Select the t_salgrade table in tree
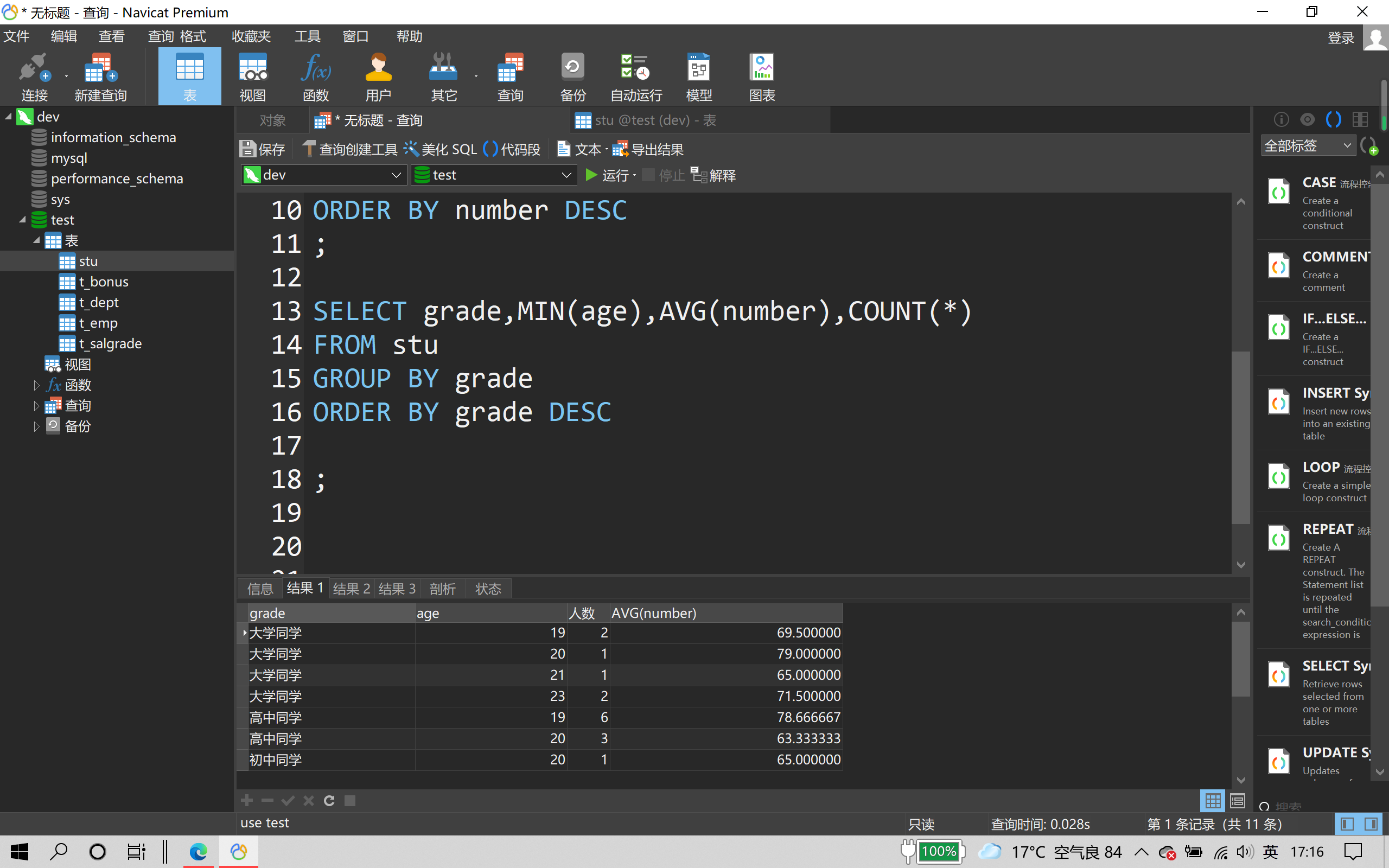Image resolution: width=1389 pixels, height=868 pixels. 110,344
